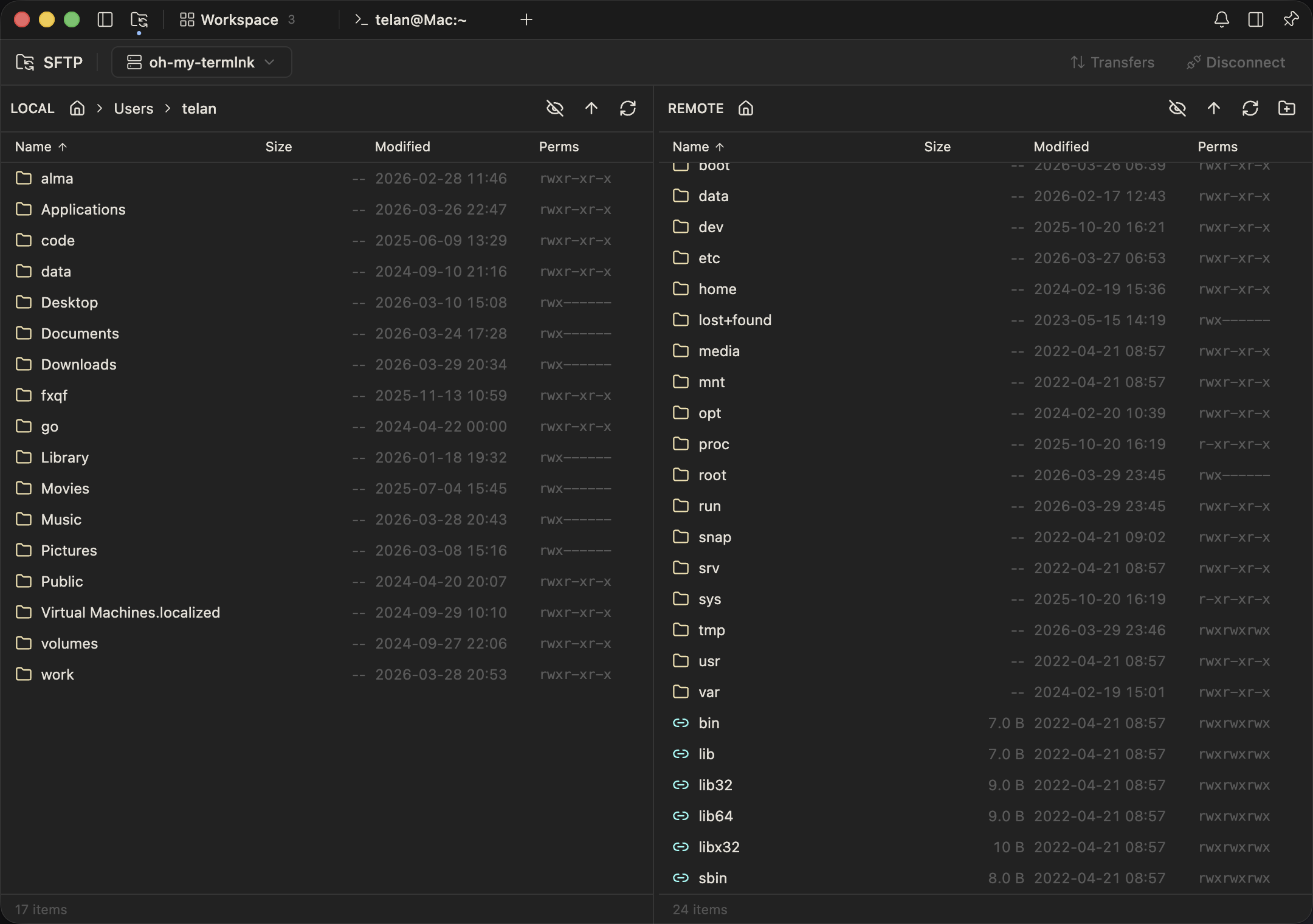Screen dimensions: 1313x924
Task: Click the folder icon beside remote proc
Action: coord(681,443)
